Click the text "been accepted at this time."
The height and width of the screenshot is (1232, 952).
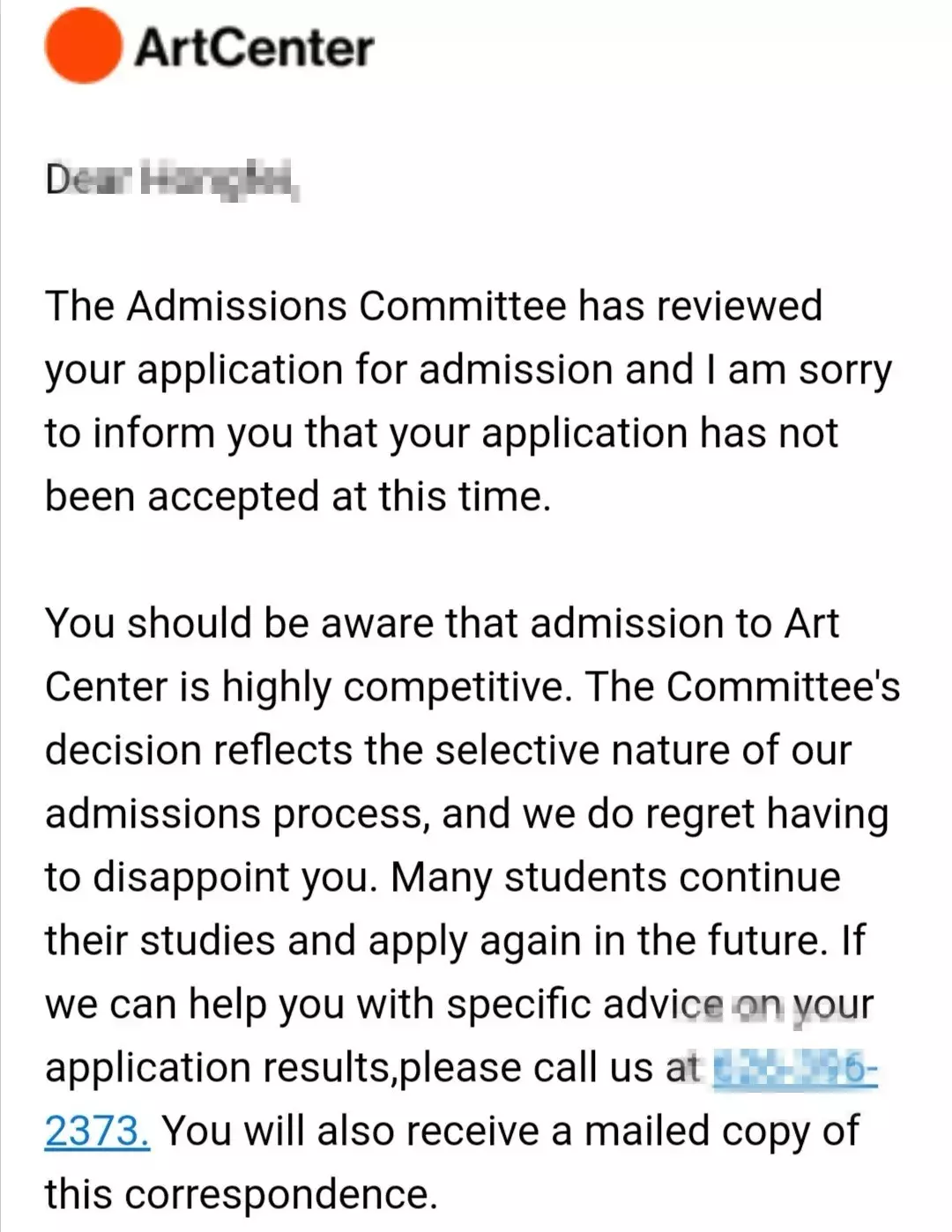coord(298,497)
